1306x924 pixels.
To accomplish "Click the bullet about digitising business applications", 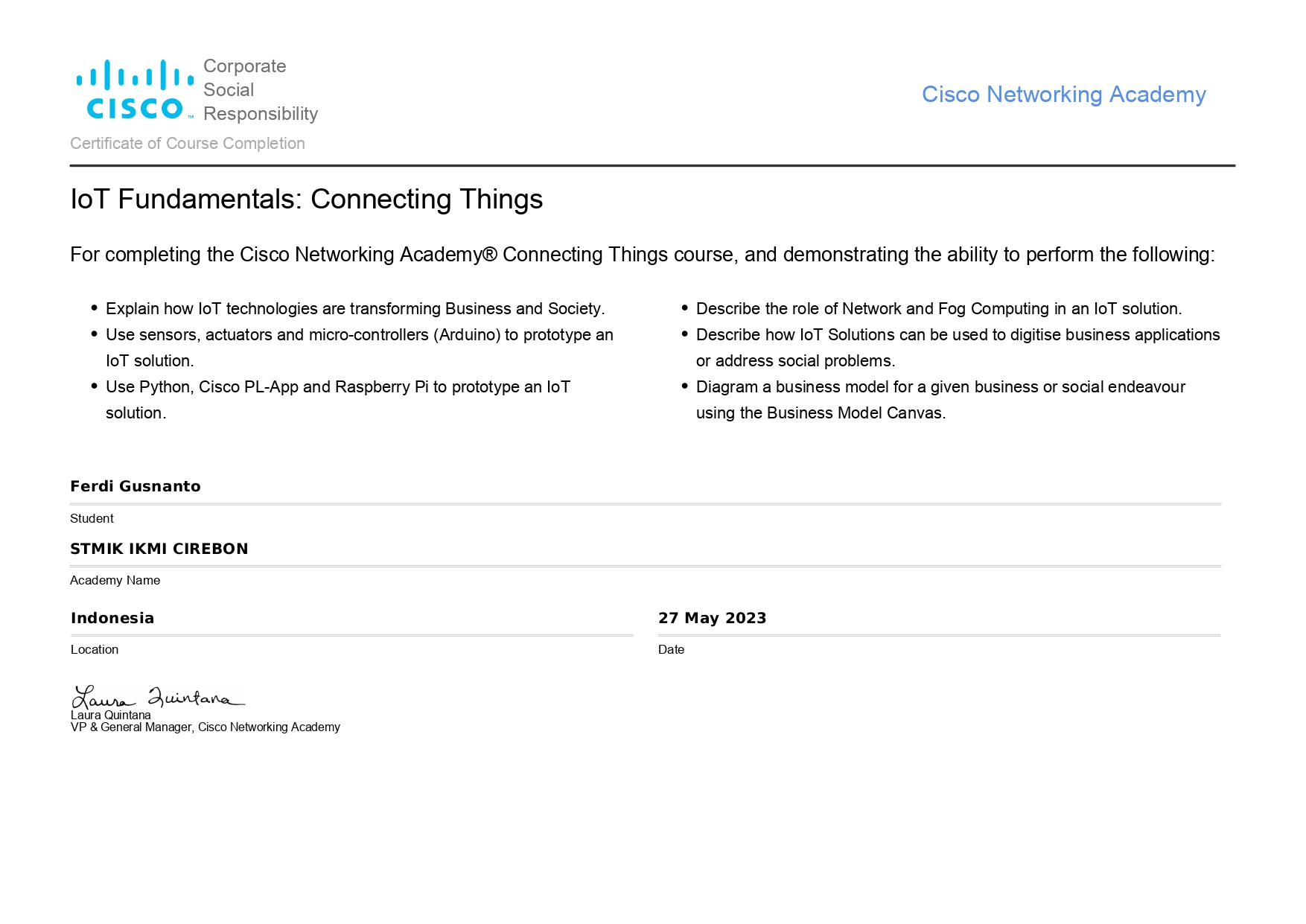I will click(958, 335).
